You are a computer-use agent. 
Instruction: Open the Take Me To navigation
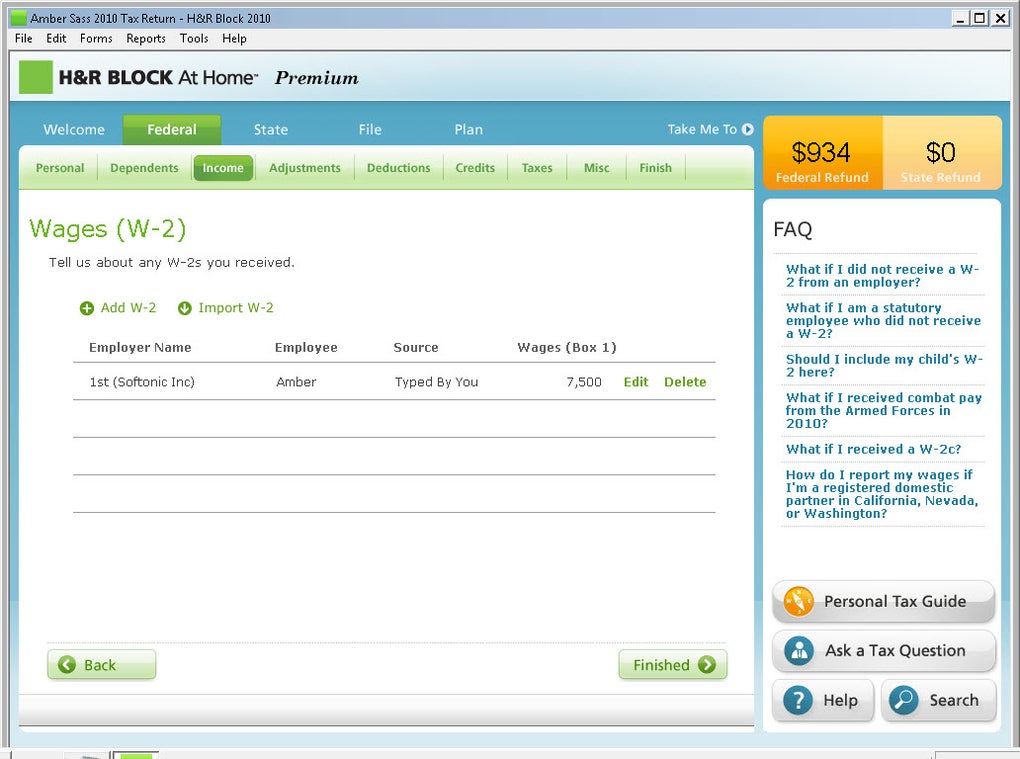(710, 129)
